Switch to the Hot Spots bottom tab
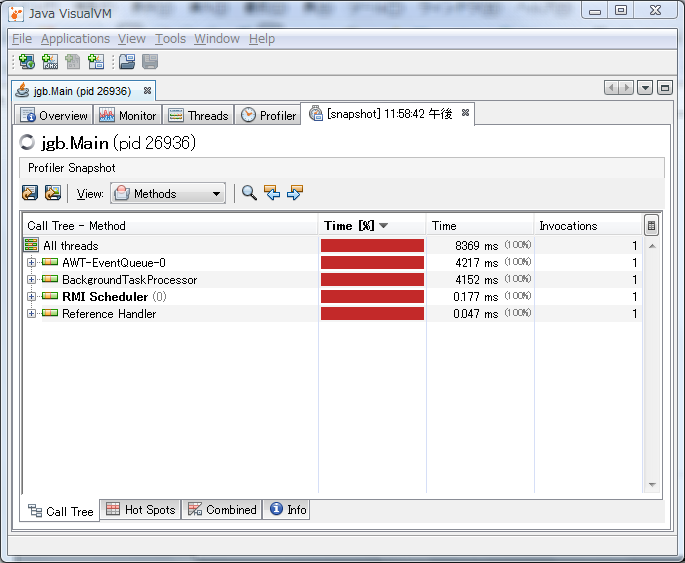 point(141,510)
